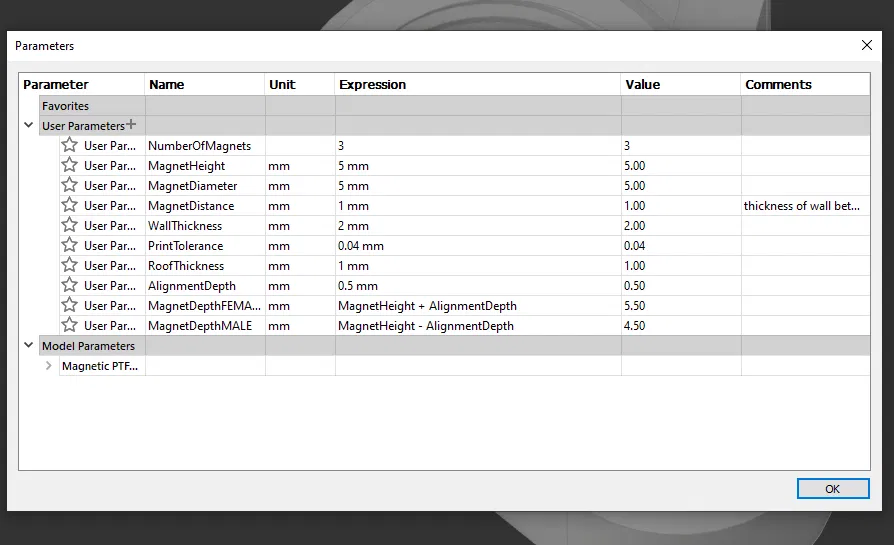Favorite the MagnetDepthMALE parameter star

(70, 324)
